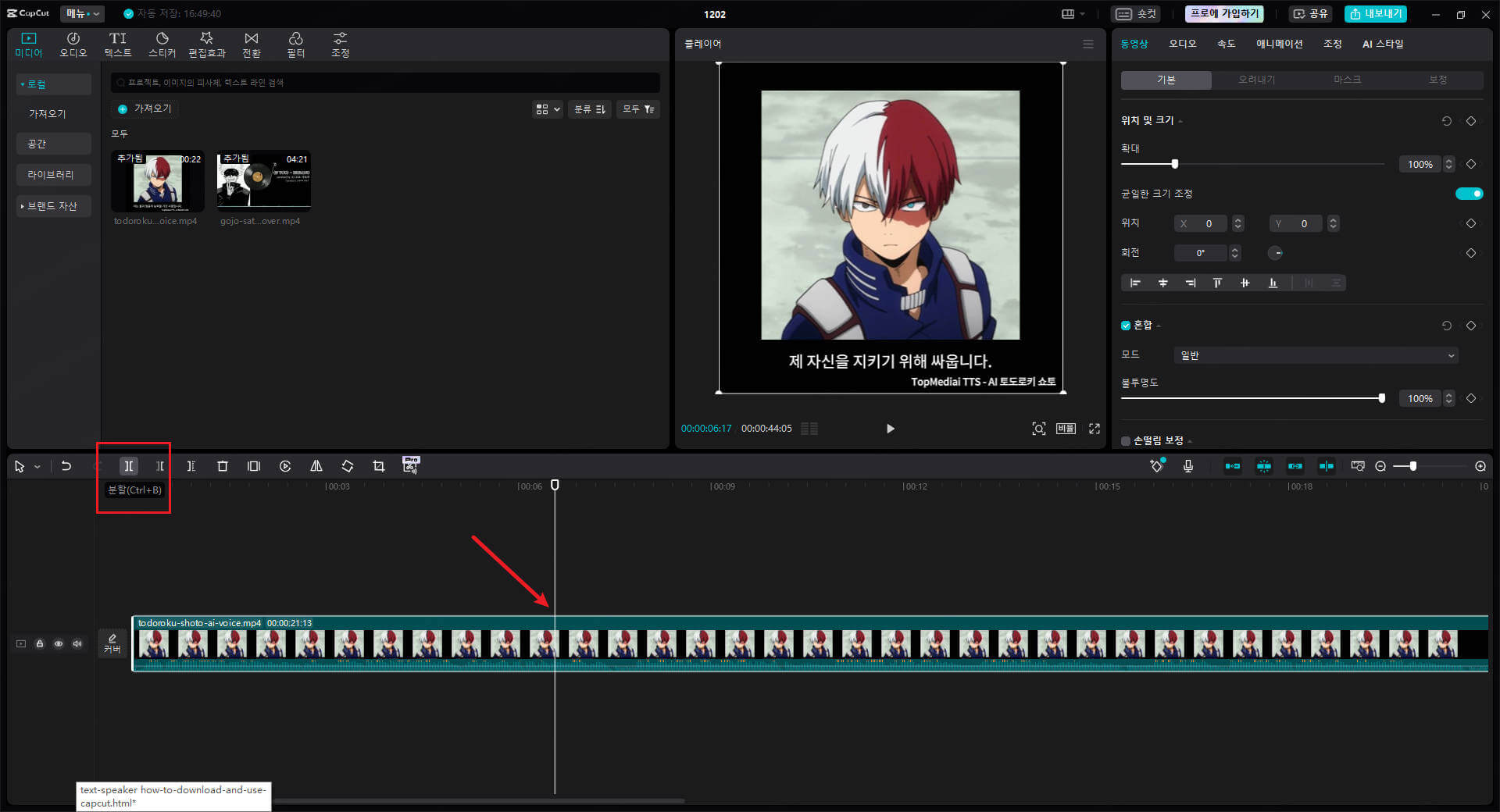Toggle preview axis icon in timeline toolbar

(1327, 466)
